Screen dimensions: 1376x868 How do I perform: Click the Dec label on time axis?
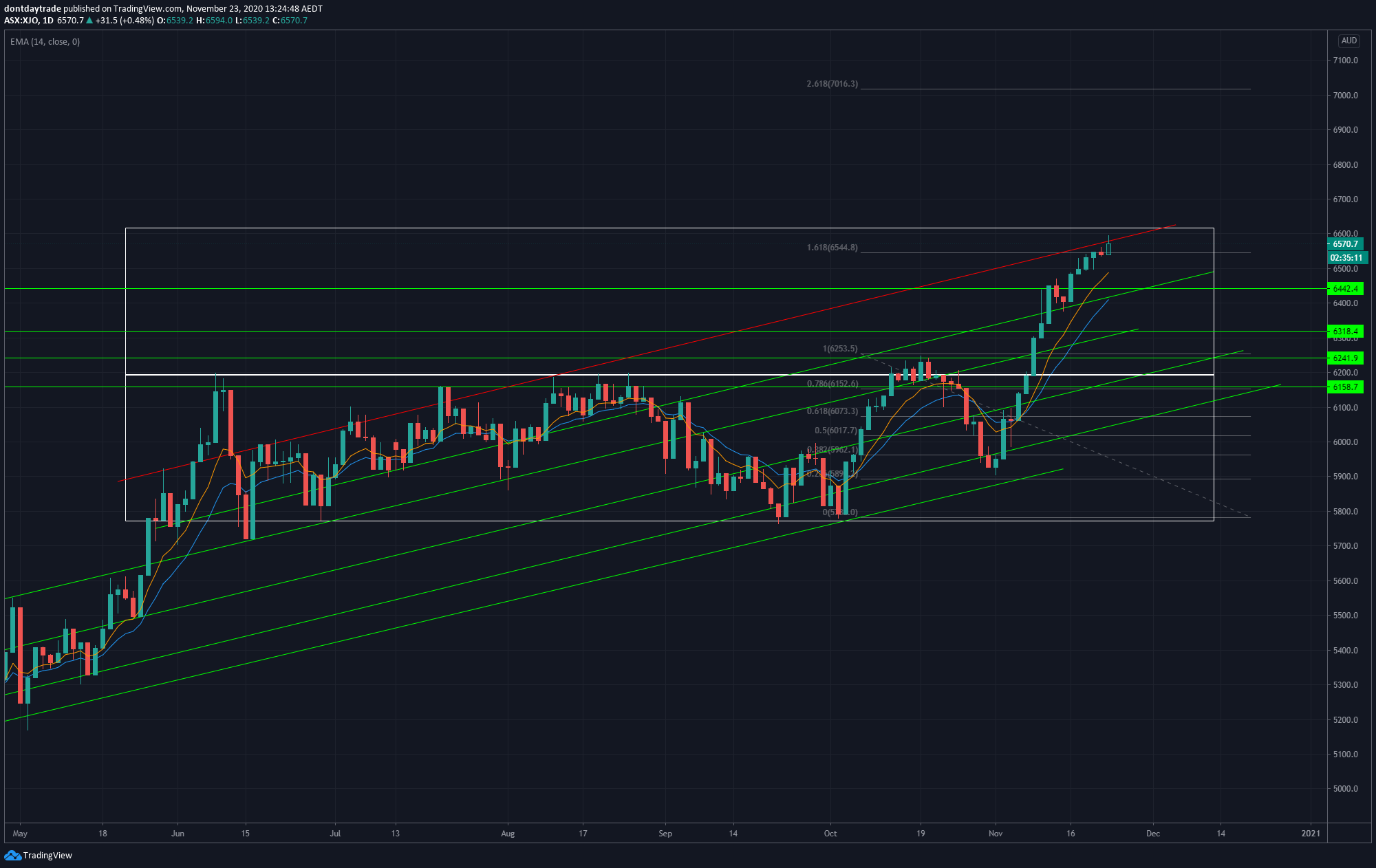tap(1152, 834)
